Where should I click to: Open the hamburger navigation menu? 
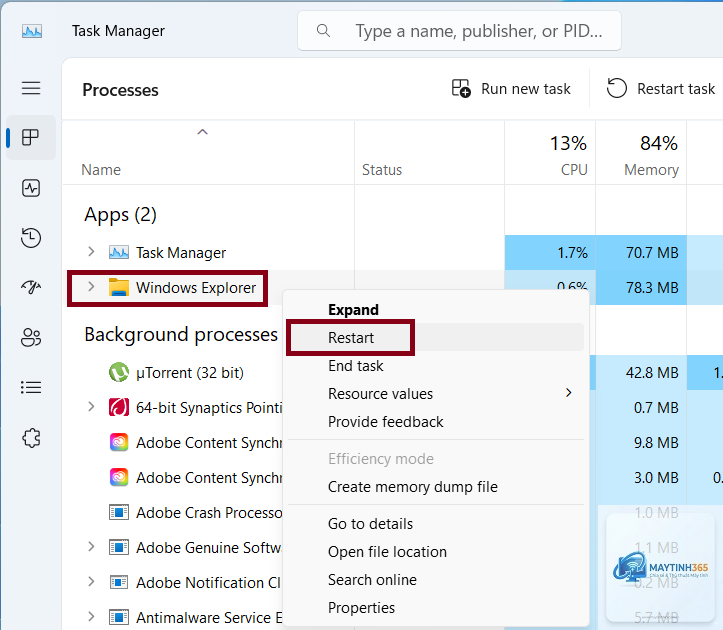31,88
